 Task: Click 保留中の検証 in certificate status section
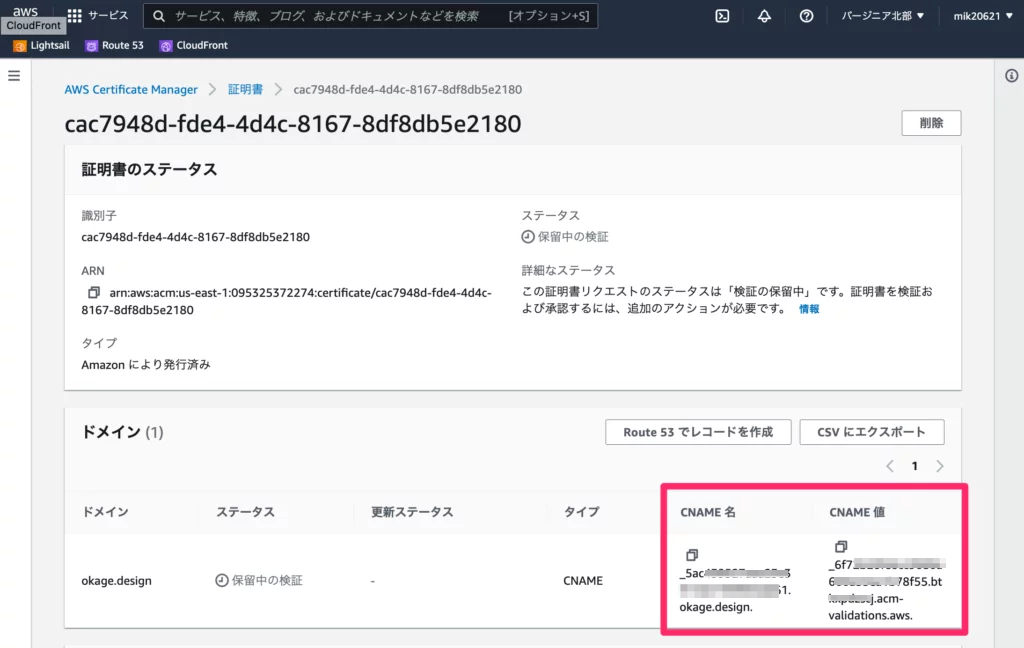click(x=565, y=236)
